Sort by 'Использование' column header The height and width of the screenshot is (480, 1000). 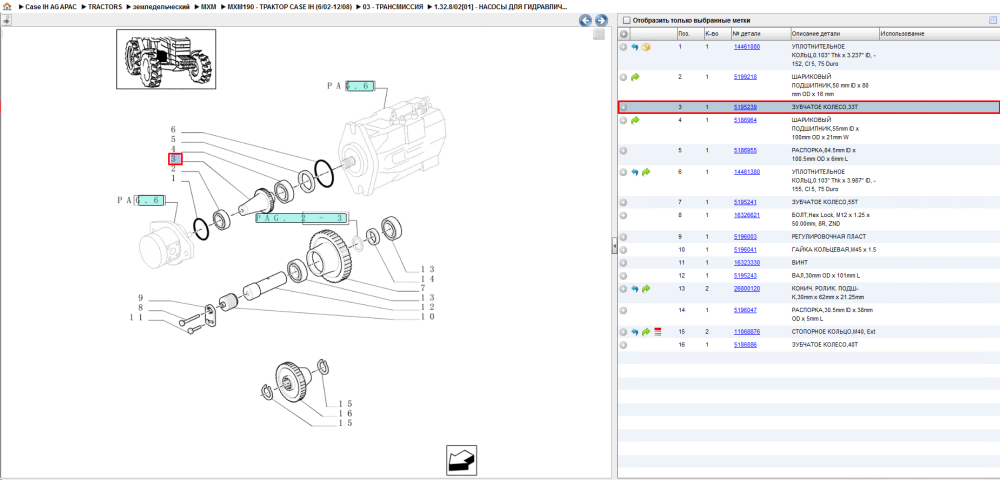(x=938, y=34)
